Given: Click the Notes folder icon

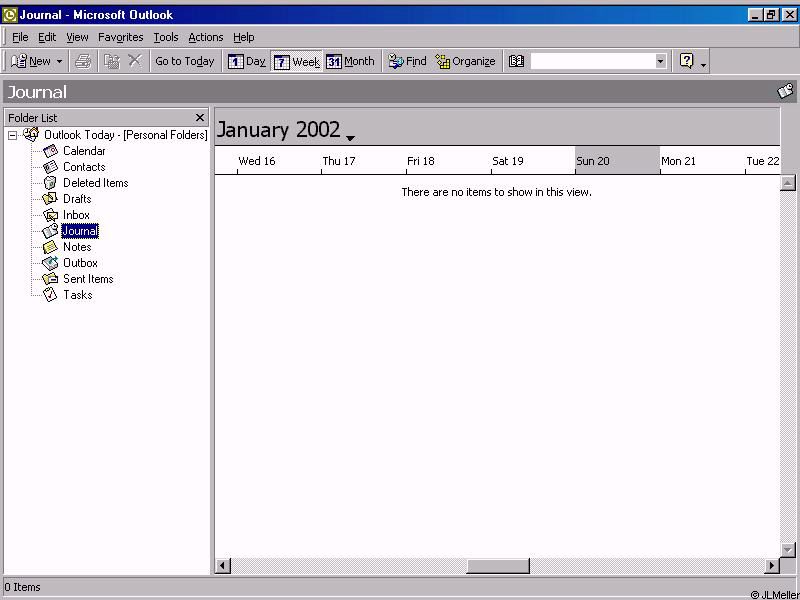Looking at the screenshot, I should (x=50, y=247).
